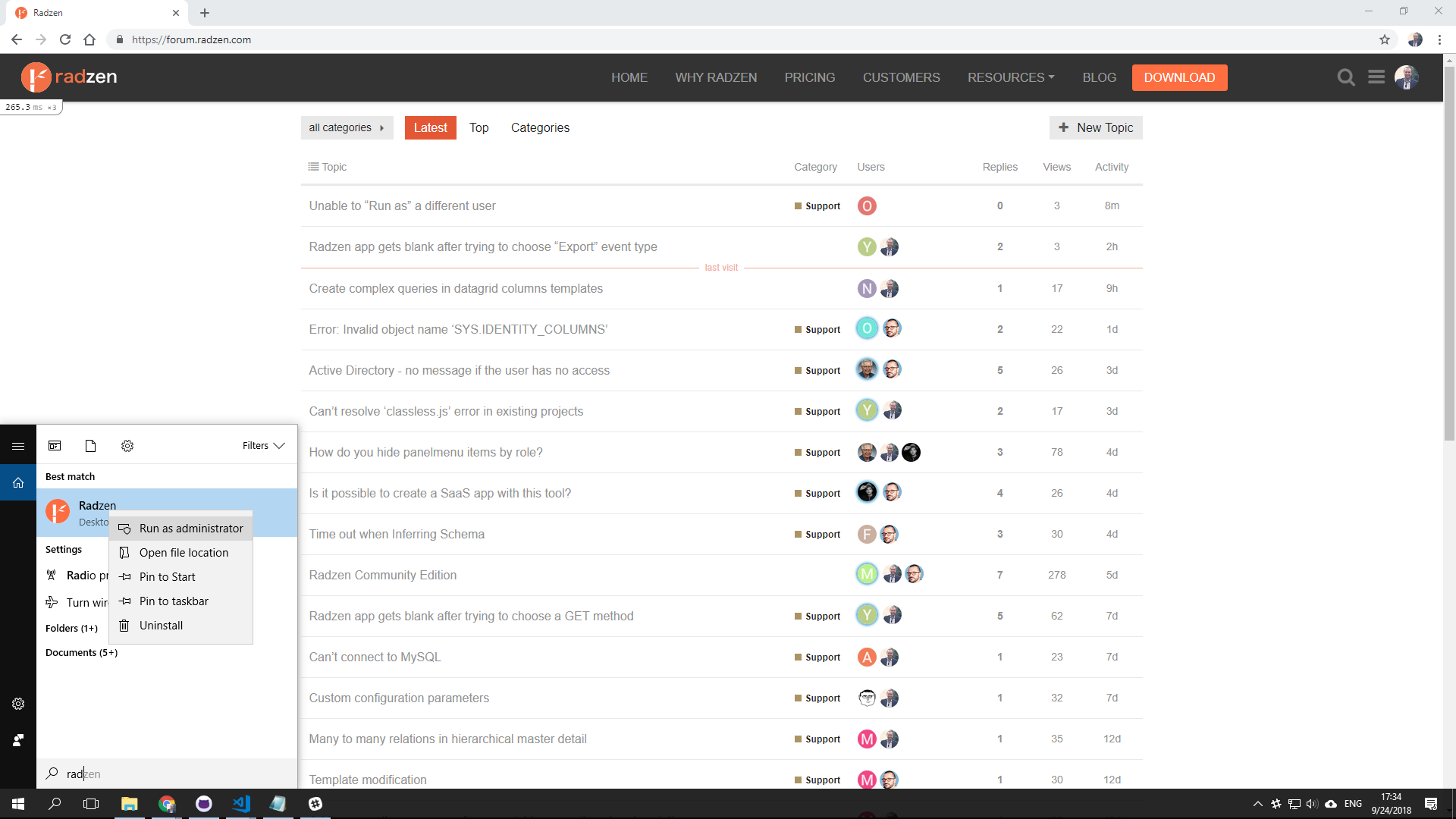The height and width of the screenshot is (819, 1456).
Task: Filter search results by settings gear icon
Action: [127, 446]
